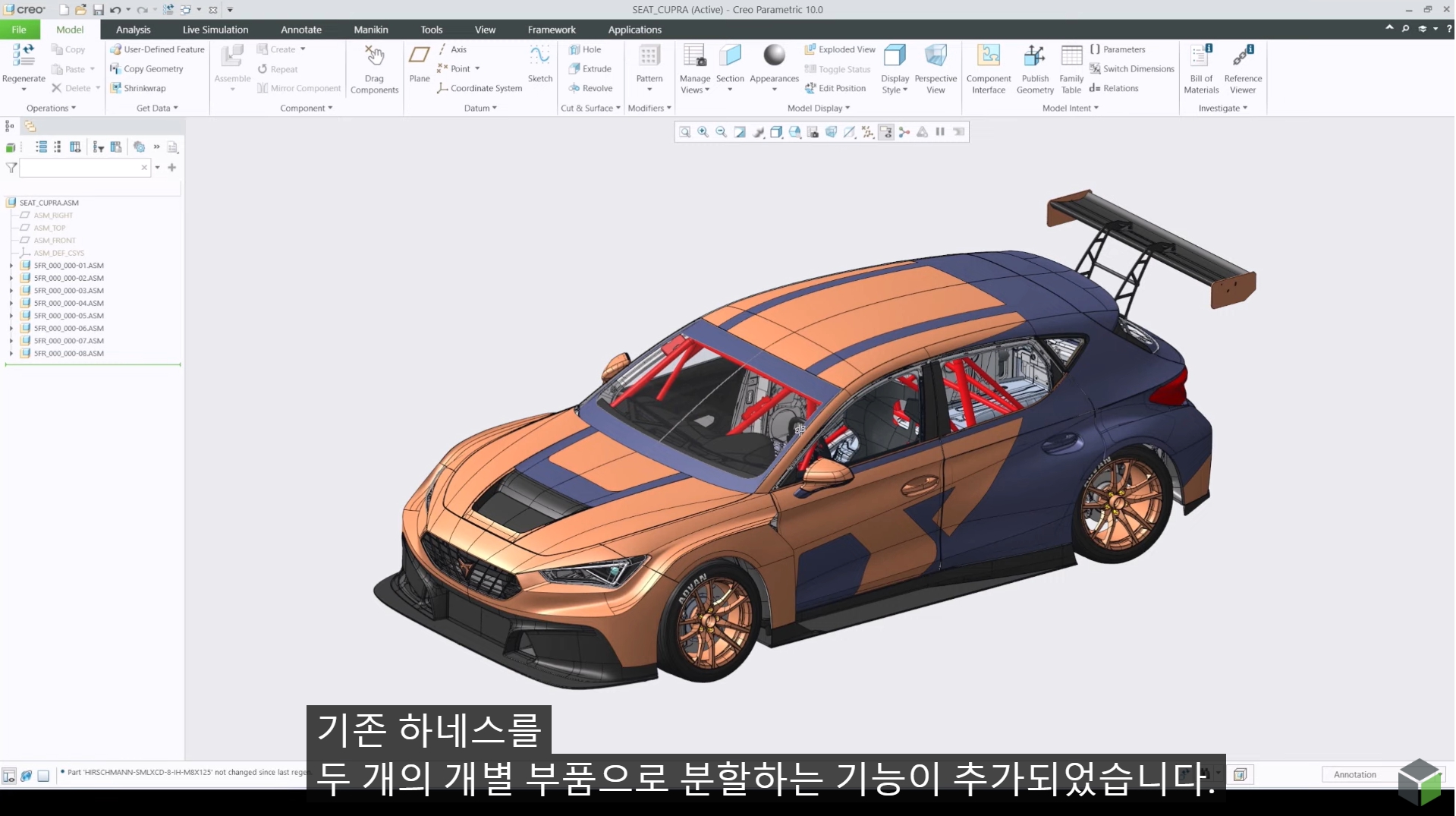The width and height of the screenshot is (1456, 816).
Task: Open the Component Interface tool
Action: click(x=989, y=69)
